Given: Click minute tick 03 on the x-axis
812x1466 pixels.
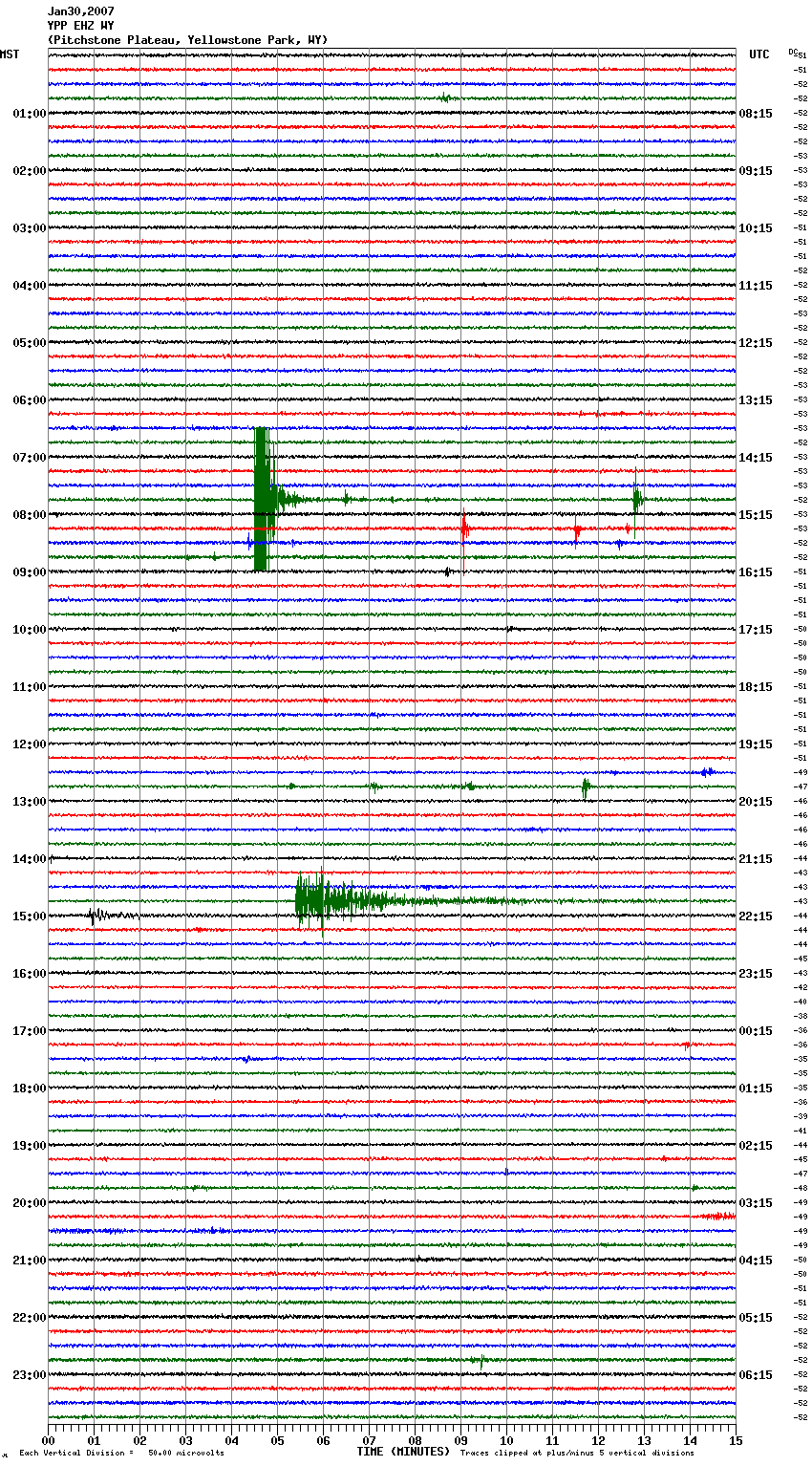Looking at the screenshot, I should point(185,1440).
